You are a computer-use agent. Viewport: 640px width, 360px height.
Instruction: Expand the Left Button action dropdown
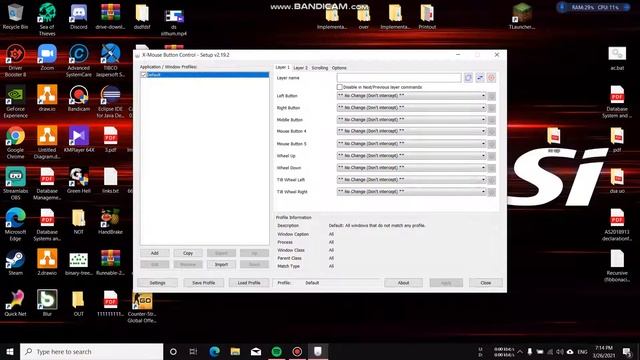pos(411,96)
